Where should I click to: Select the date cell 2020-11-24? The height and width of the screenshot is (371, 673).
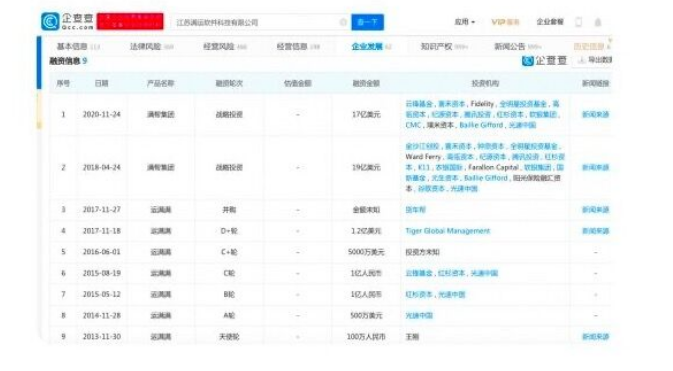coord(102,115)
